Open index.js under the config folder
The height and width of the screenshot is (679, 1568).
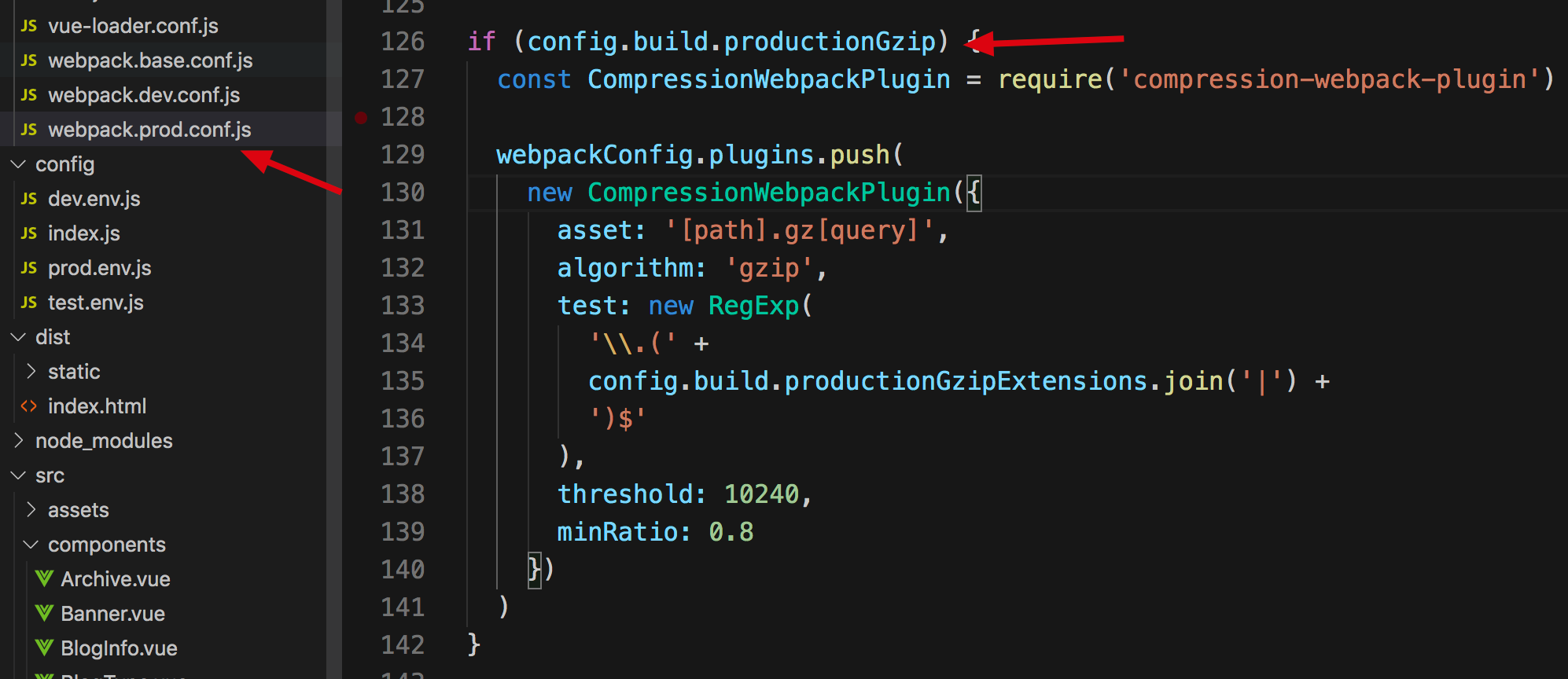coord(84,233)
